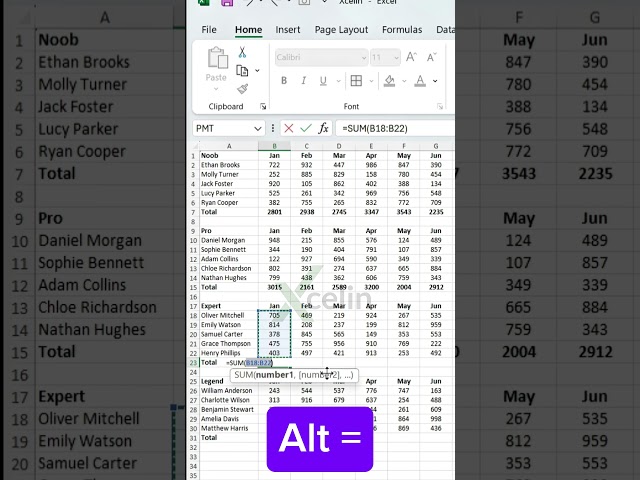
Task: Open the Borders dropdown arrow
Action: pos(371,81)
